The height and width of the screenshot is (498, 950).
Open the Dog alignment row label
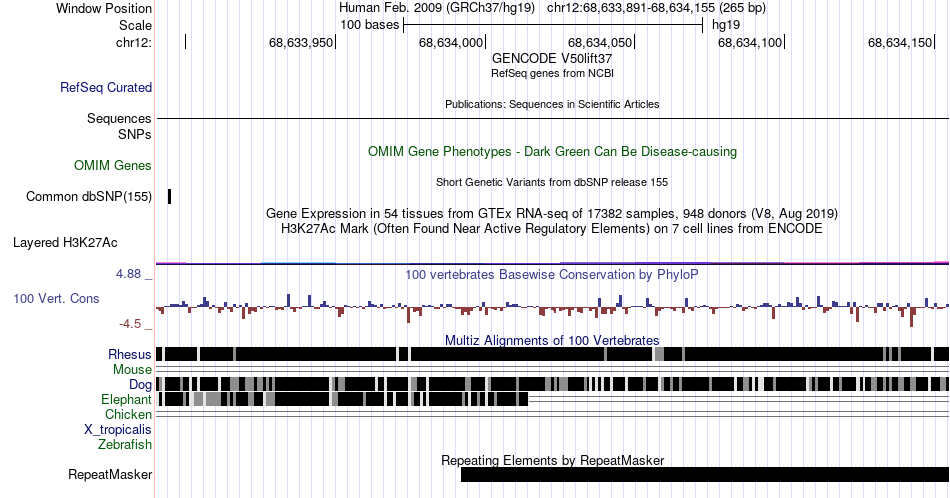(x=140, y=385)
